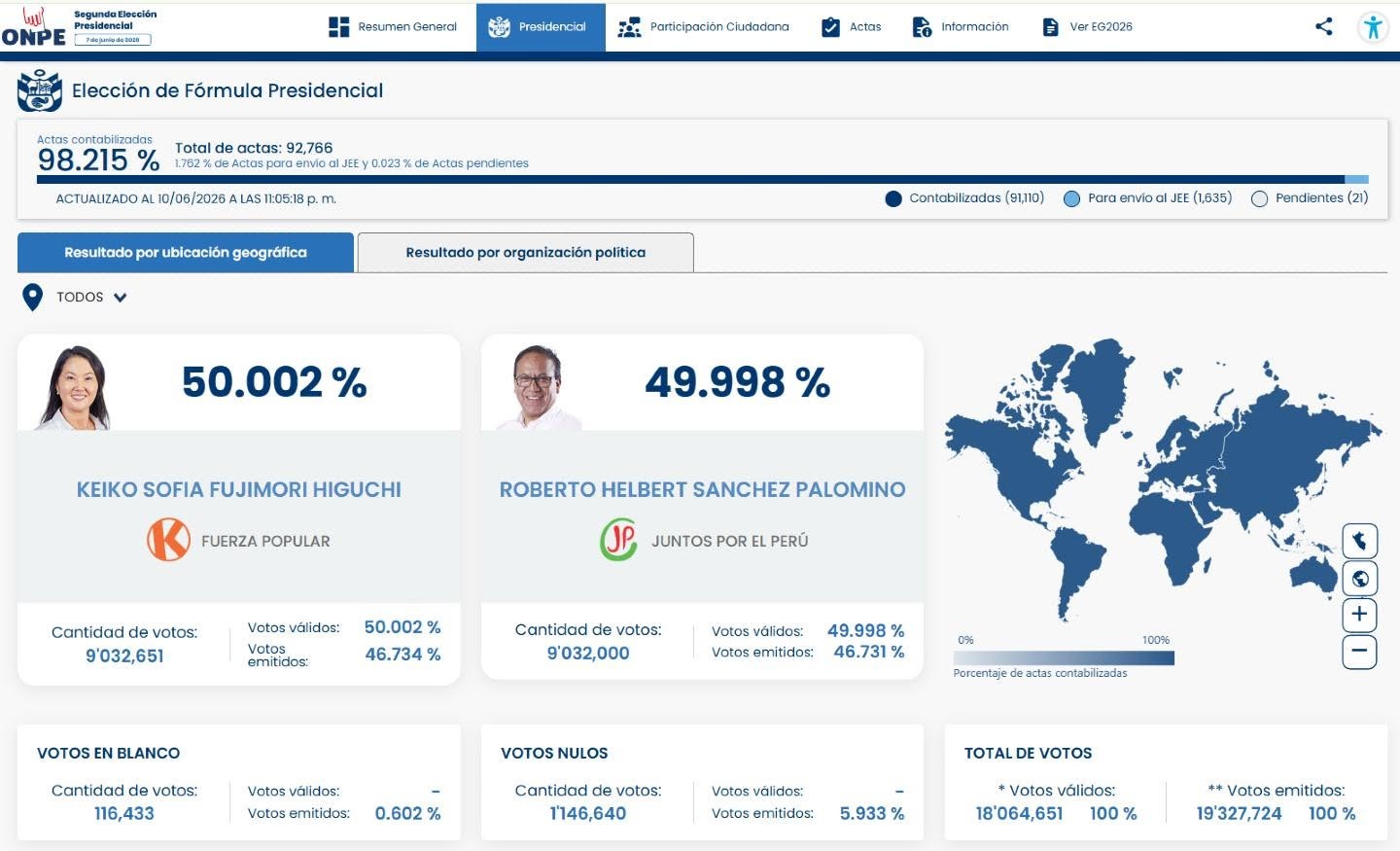Switch to Resultado por ubicación geográfica tab
The height and width of the screenshot is (851, 1400).
pyautogui.click(x=186, y=253)
